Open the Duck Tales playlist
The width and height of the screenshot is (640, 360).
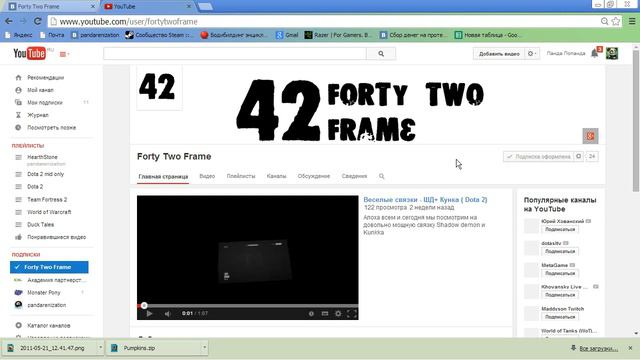[40, 224]
